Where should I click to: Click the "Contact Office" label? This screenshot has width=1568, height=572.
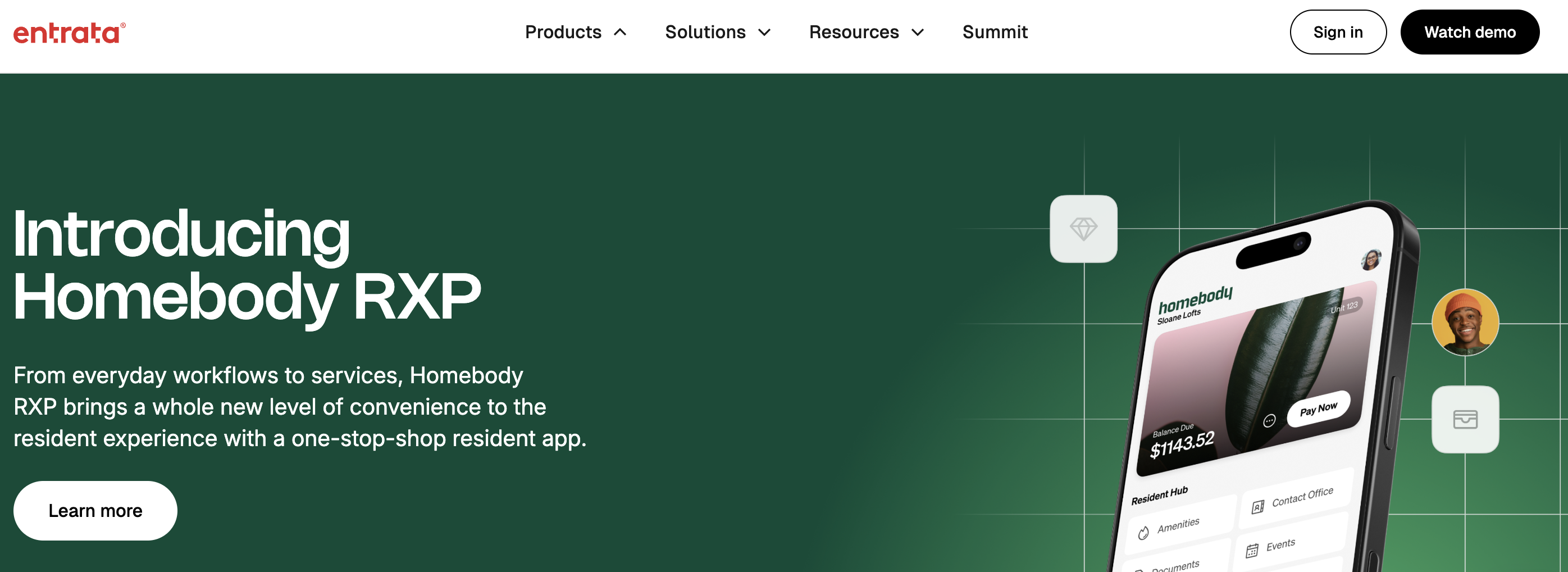1302,497
